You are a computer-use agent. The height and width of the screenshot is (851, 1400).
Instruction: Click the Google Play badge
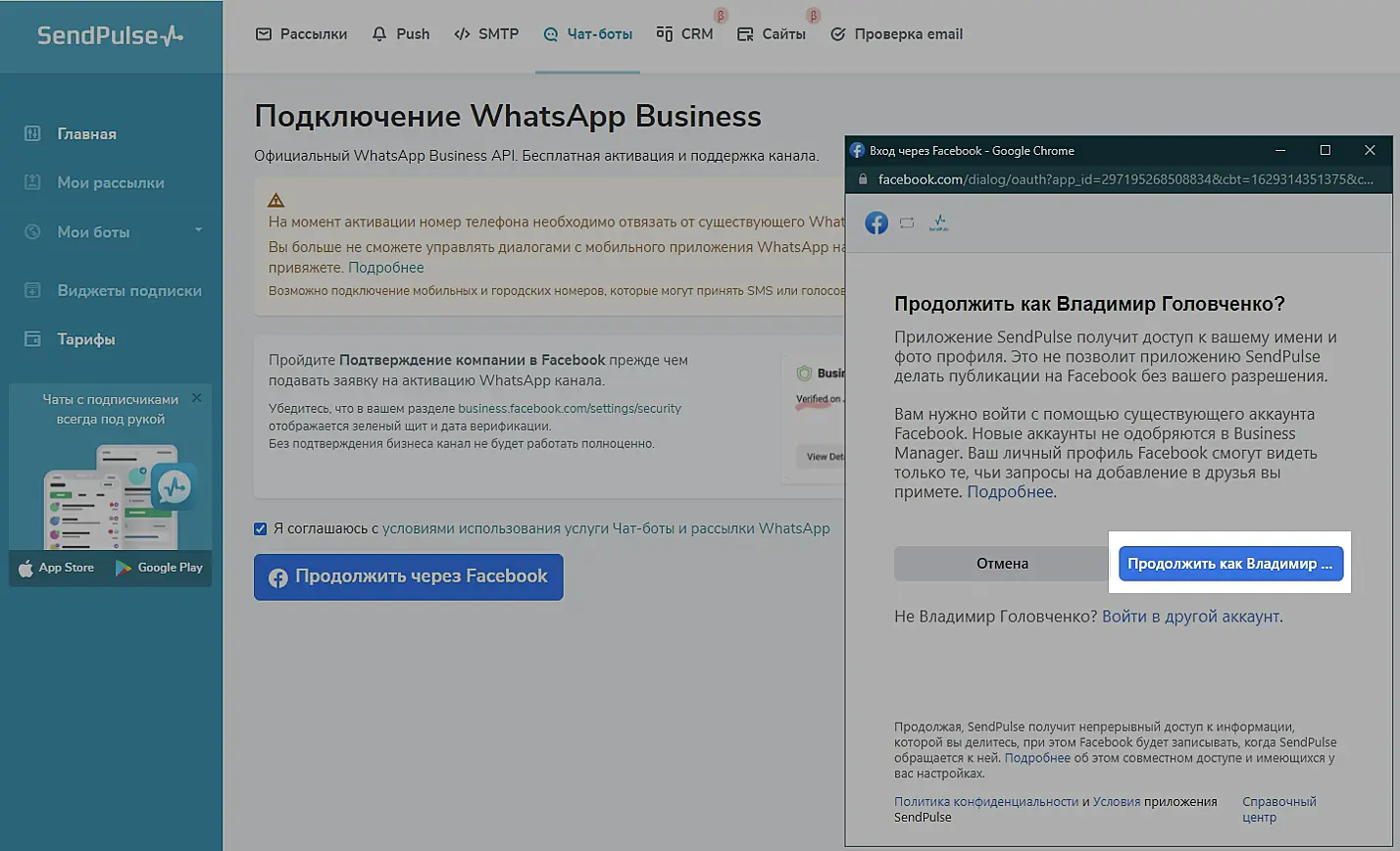(159, 568)
